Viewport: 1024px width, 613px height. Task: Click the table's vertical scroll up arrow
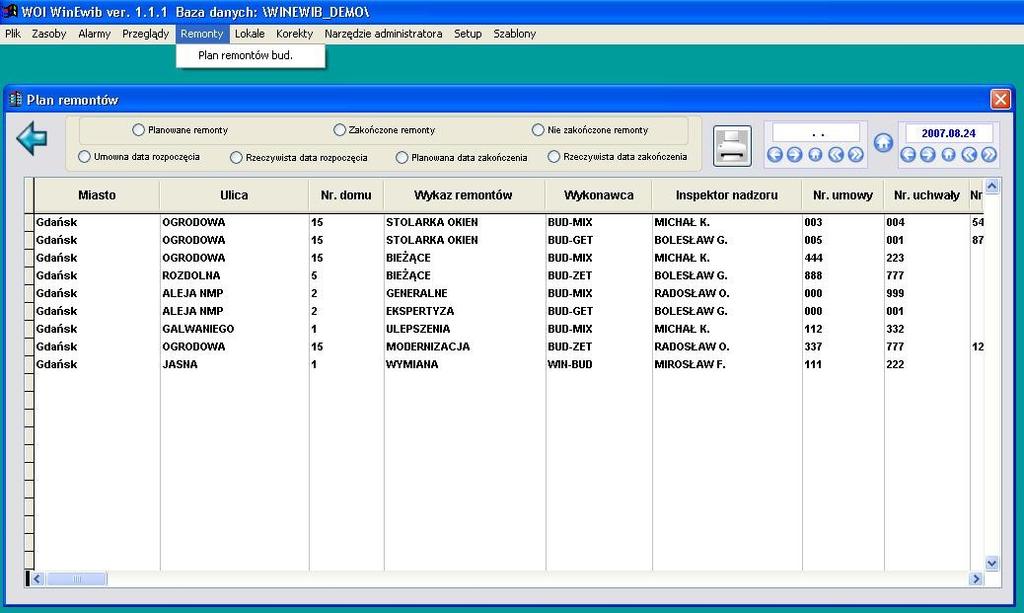click(x=991, y=187)
